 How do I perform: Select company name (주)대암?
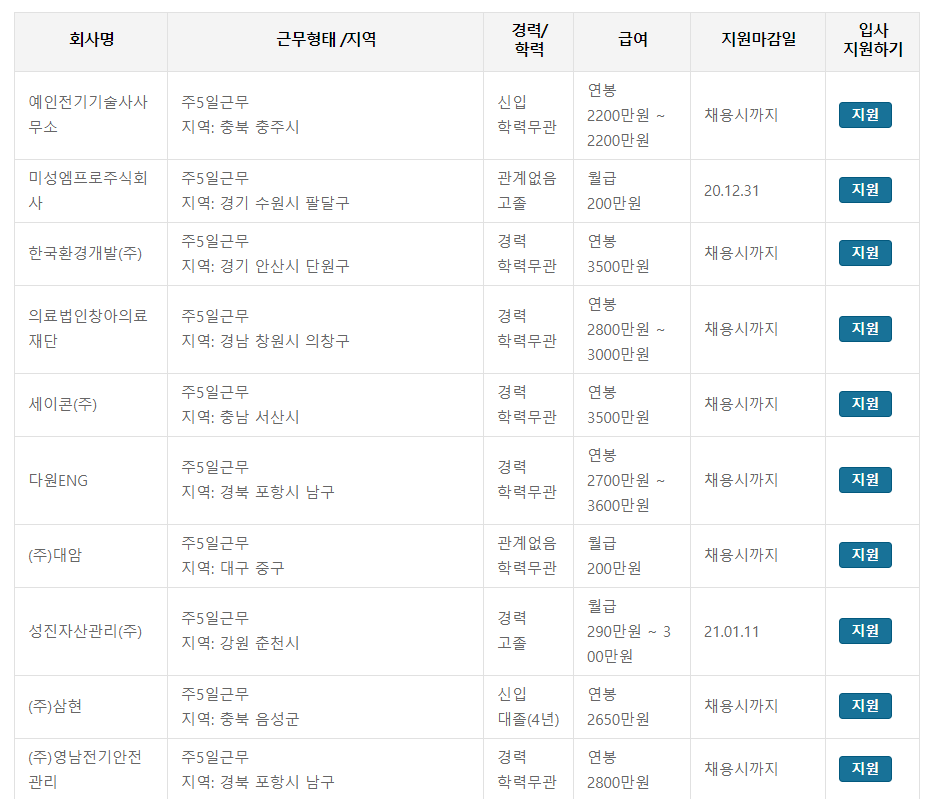(55, 555)
